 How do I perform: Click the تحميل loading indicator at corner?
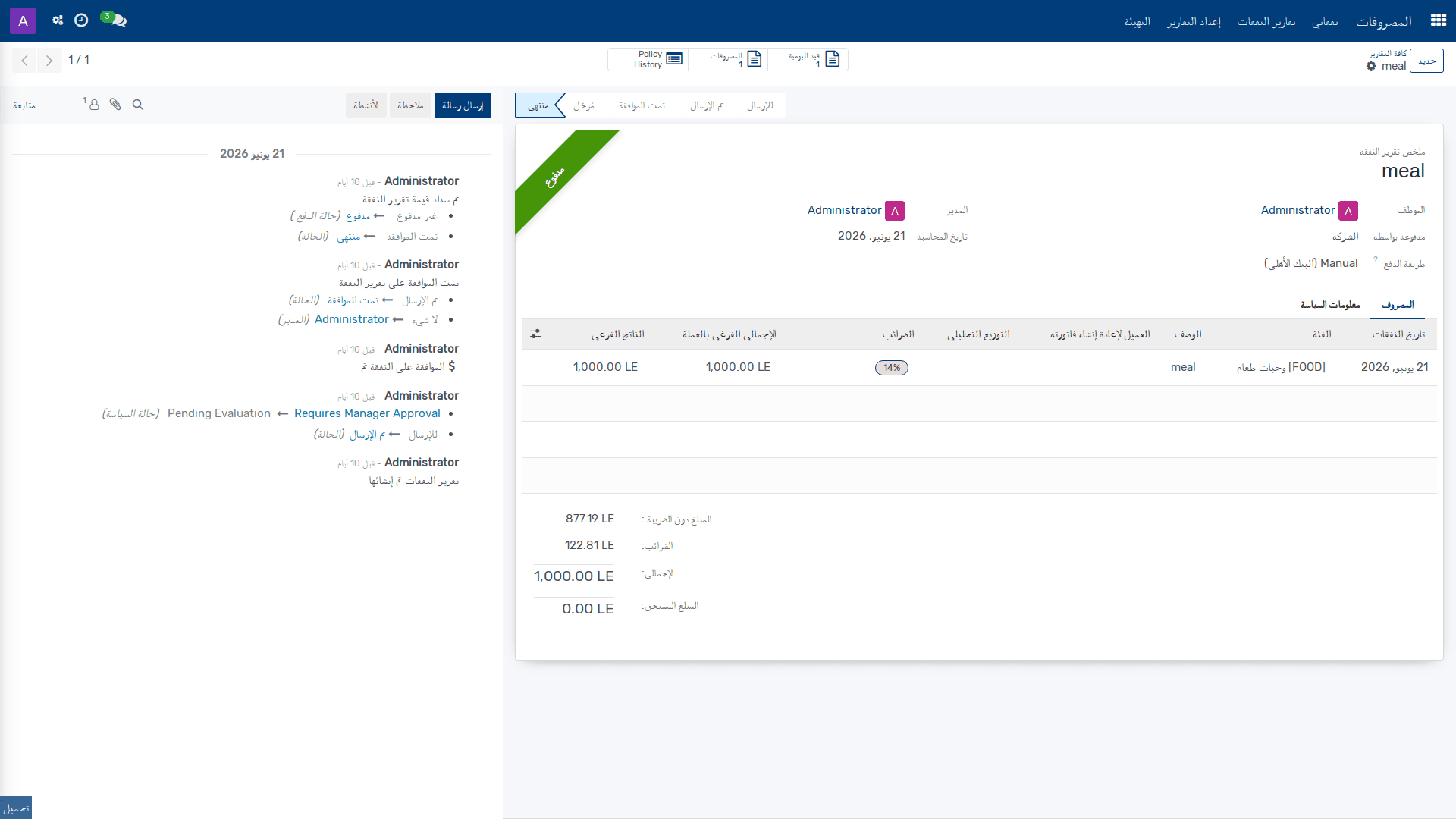point(16,808)
